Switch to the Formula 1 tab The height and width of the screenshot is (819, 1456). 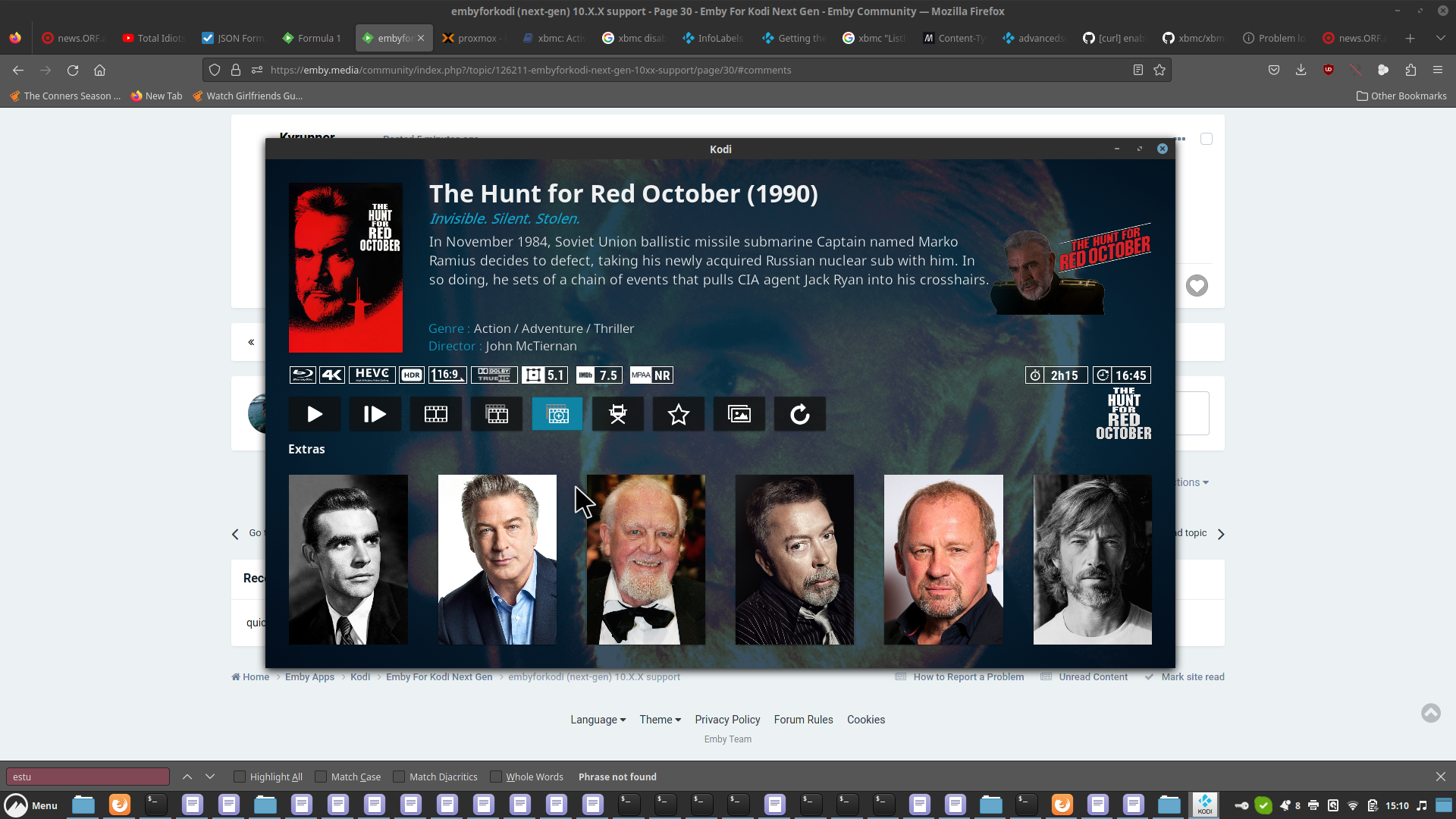(x=311, y=38)
